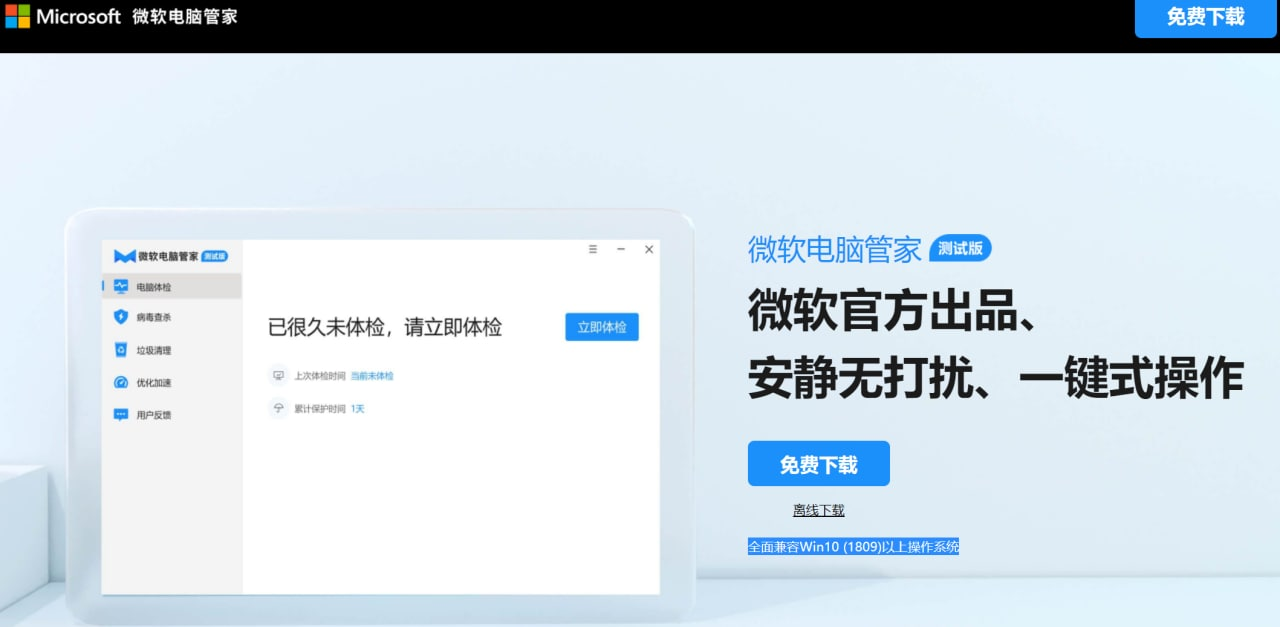Select the highlighted Win10 (1809) compatibility text
Screen dimensions: 1280x627
(x=853, y=546)
